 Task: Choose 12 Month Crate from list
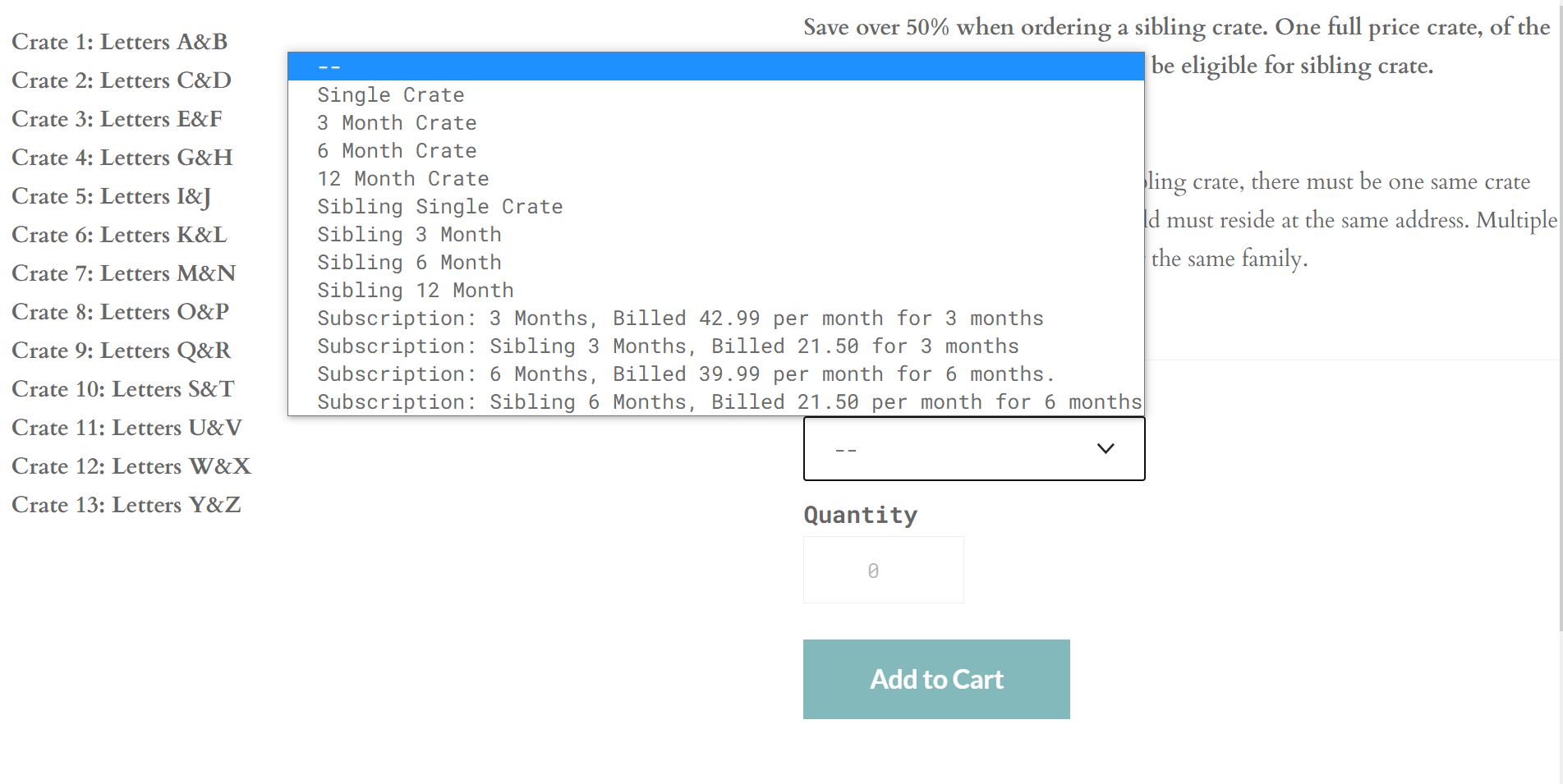click(403, 179)
